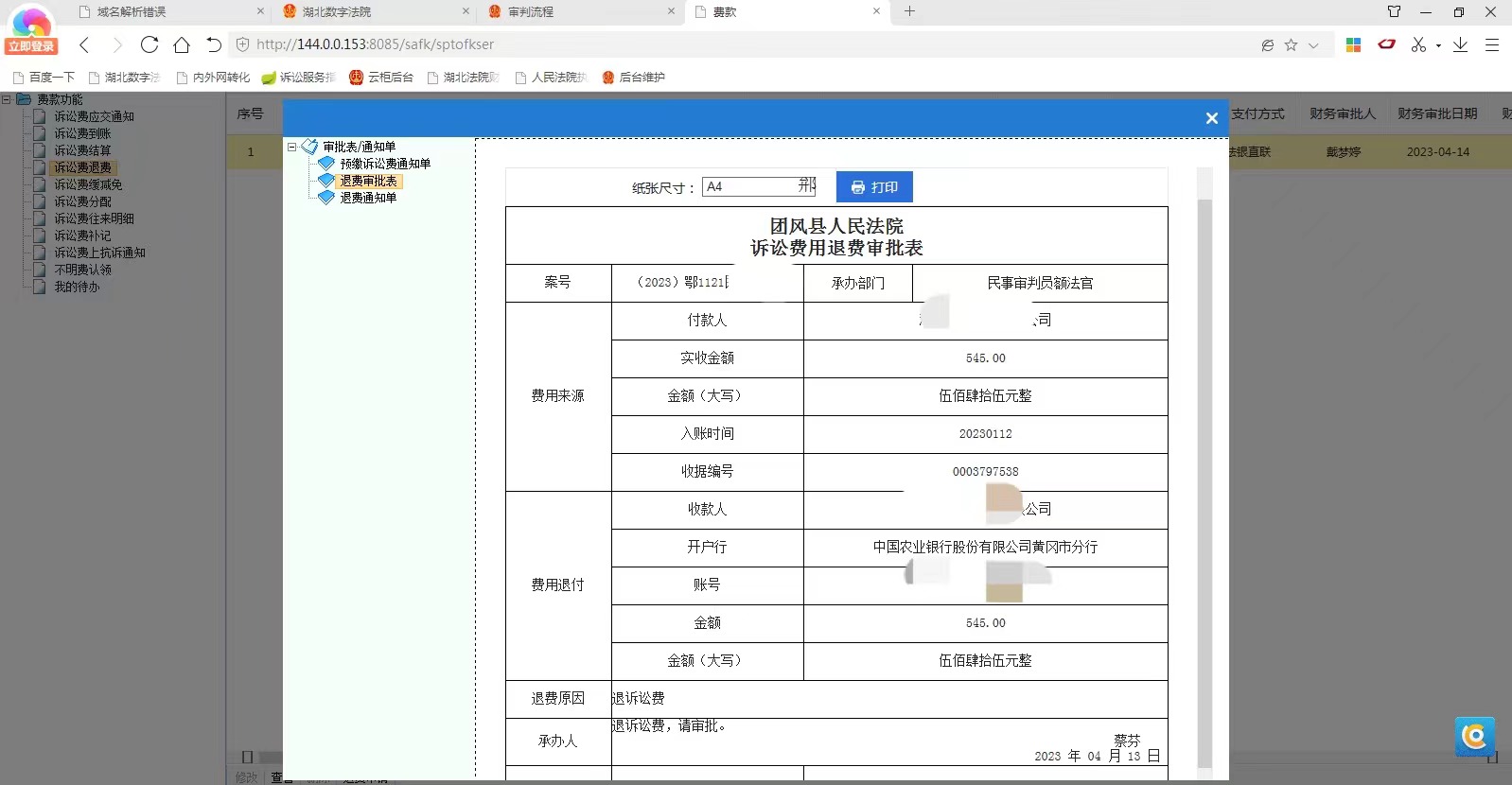Open the 纸张尺寸 paper size dropdown
This screenshot has width=1512, height=785.
pos(758,186)
